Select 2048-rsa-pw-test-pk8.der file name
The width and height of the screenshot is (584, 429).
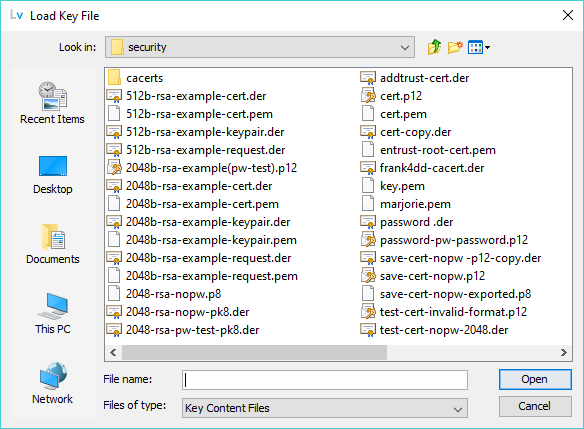click(x=192, y=330)
